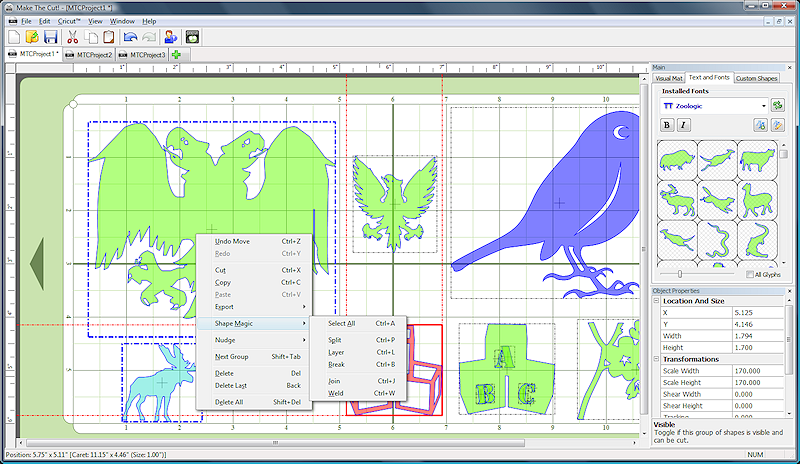Collapse the Location And Size section
The image size is (800, 464).
coord(657,301)
